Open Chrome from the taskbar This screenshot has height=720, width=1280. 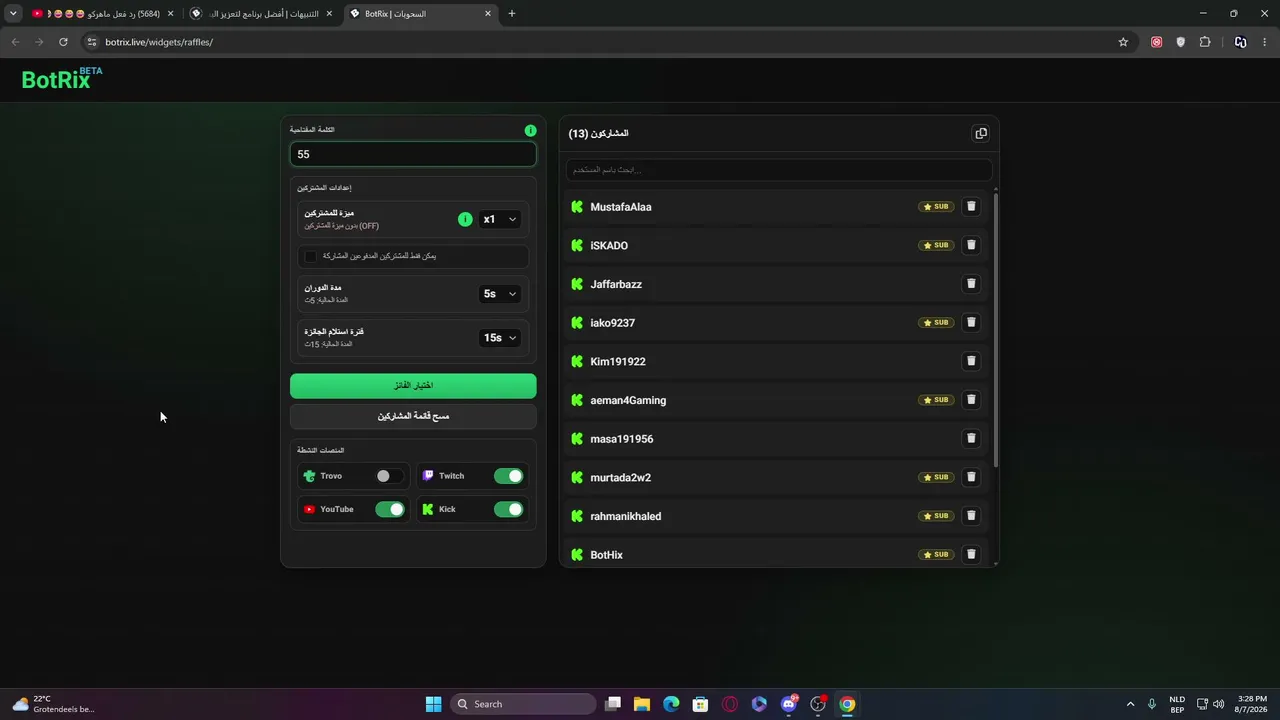[847, 704]
